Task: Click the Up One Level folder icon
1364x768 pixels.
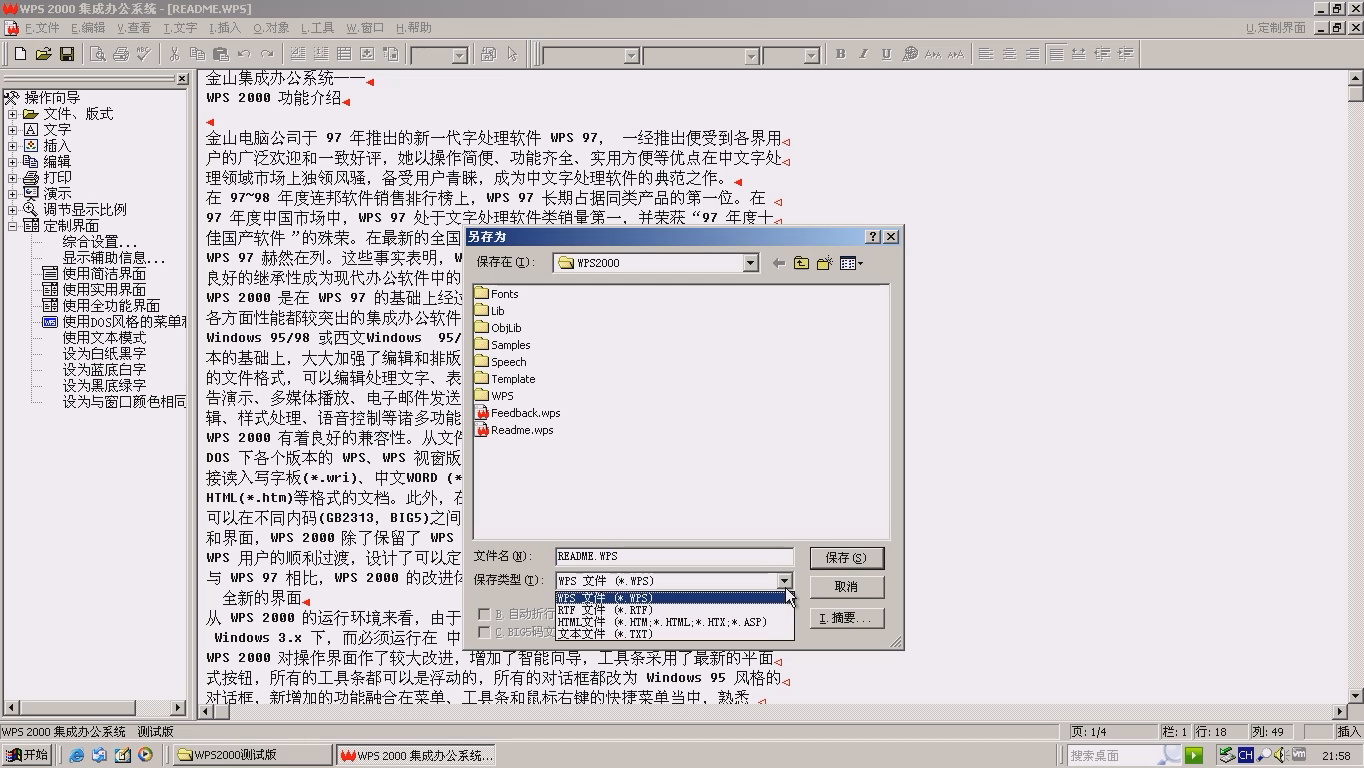Action: point(801,263)
